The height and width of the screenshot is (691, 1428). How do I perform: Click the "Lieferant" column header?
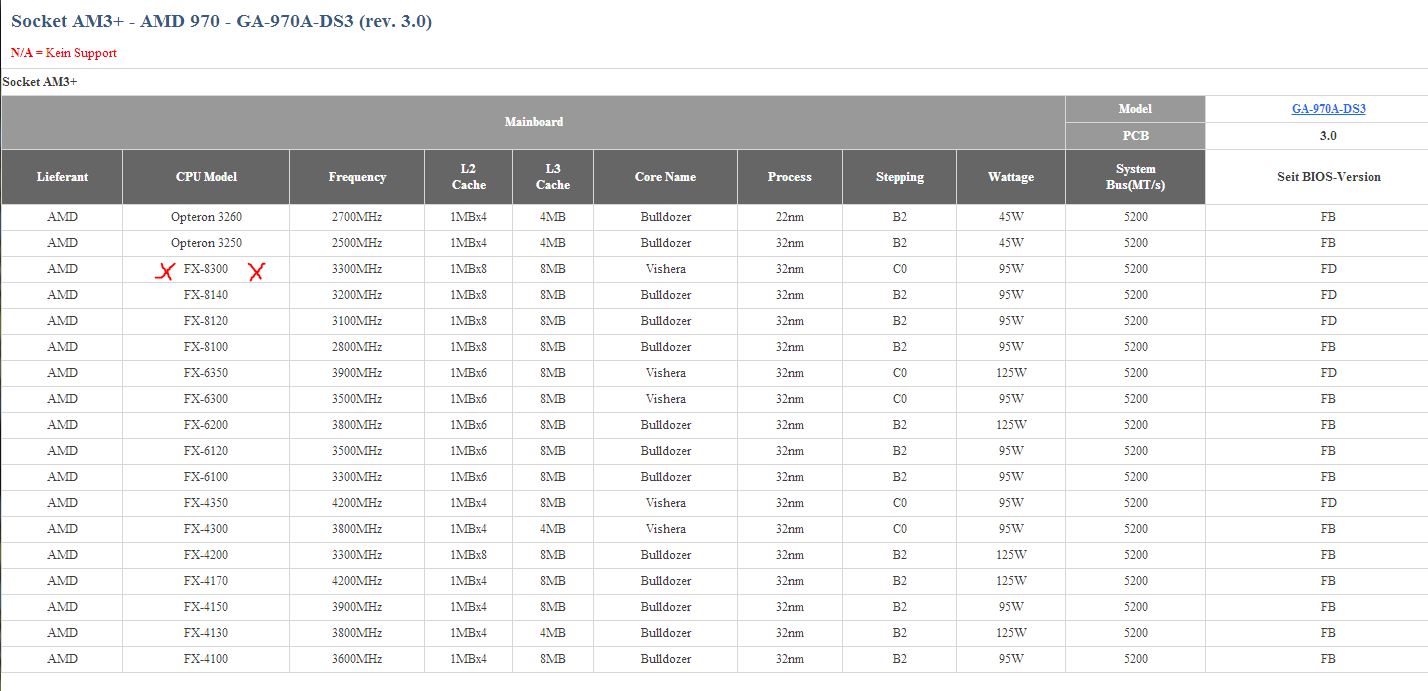(62, 177)
